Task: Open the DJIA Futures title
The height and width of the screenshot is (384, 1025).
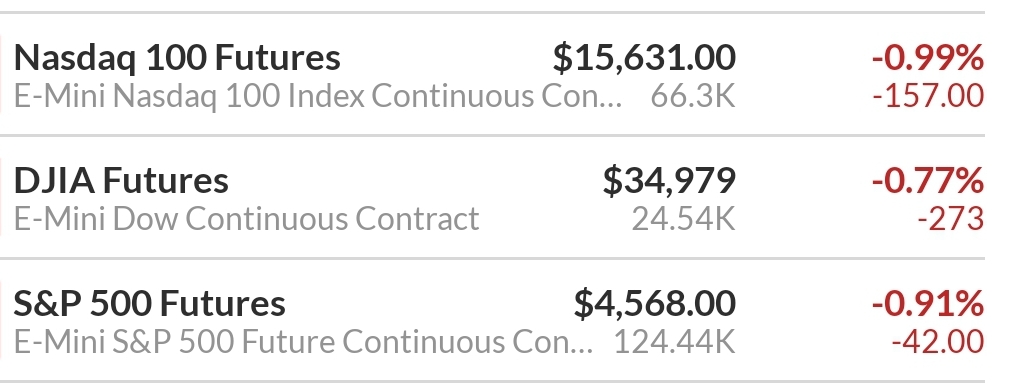Action: [121, 181]
